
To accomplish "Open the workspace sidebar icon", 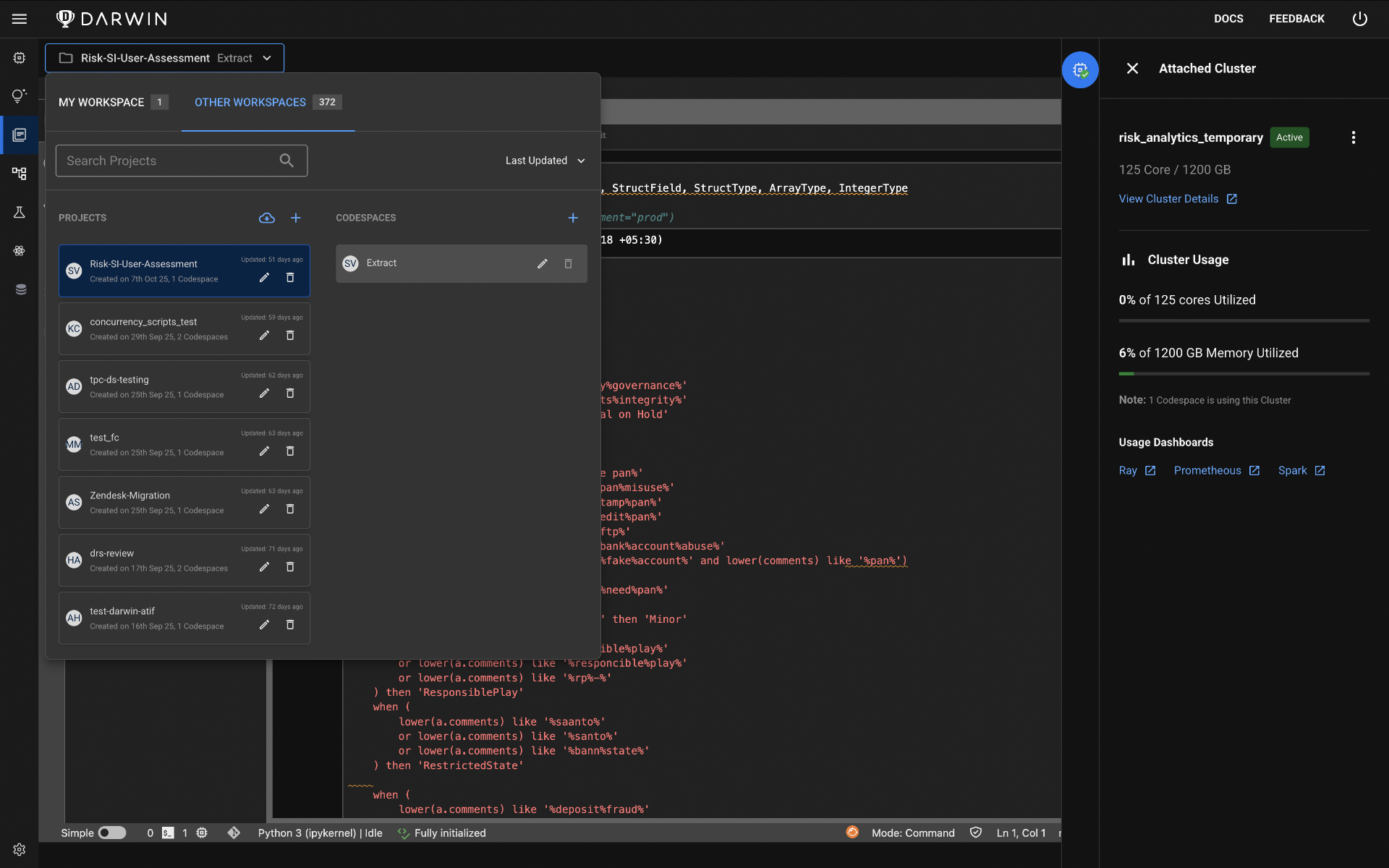I will (x=20, y=135).
